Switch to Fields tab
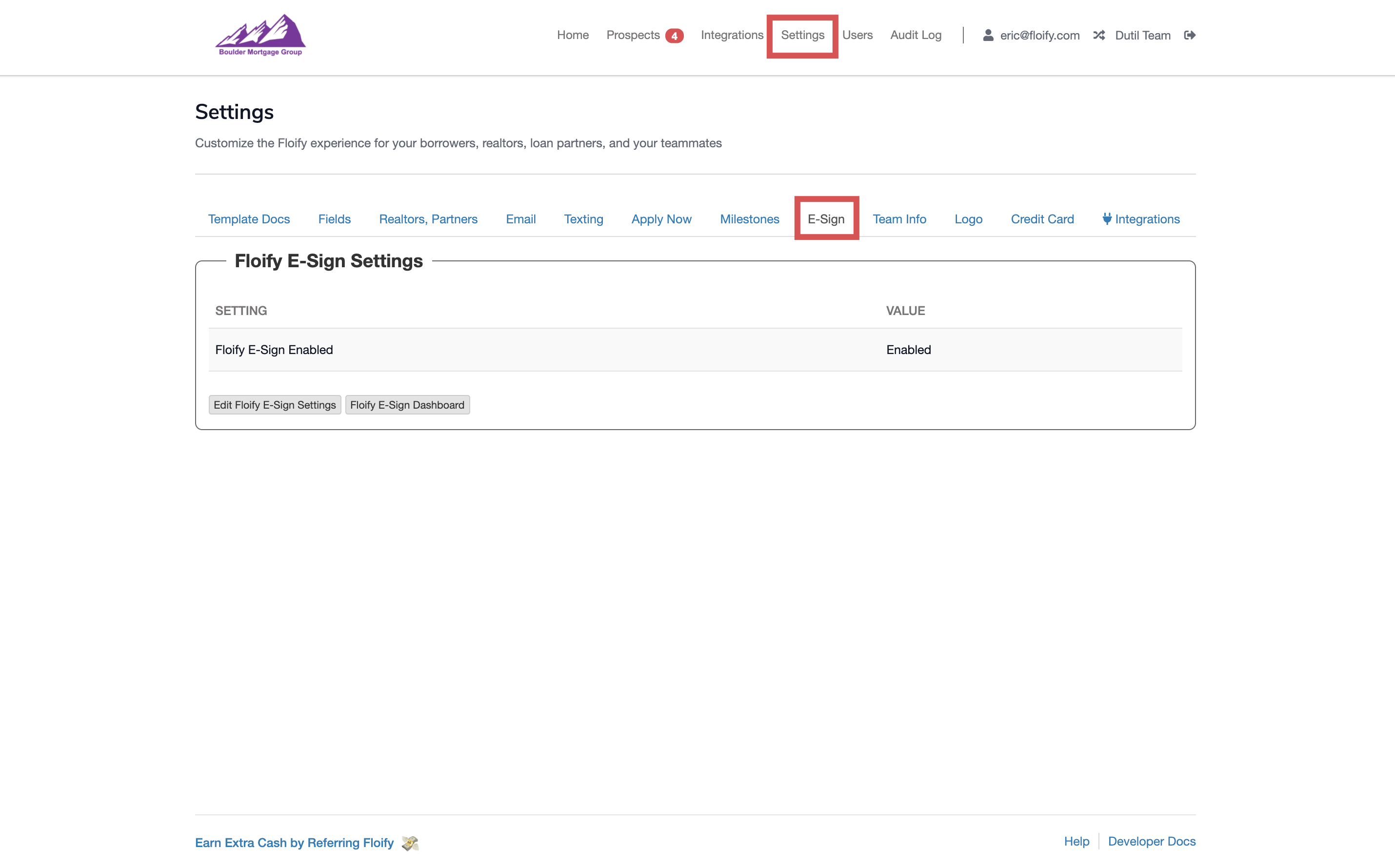The image size is (1395, 868). point(334,219)
